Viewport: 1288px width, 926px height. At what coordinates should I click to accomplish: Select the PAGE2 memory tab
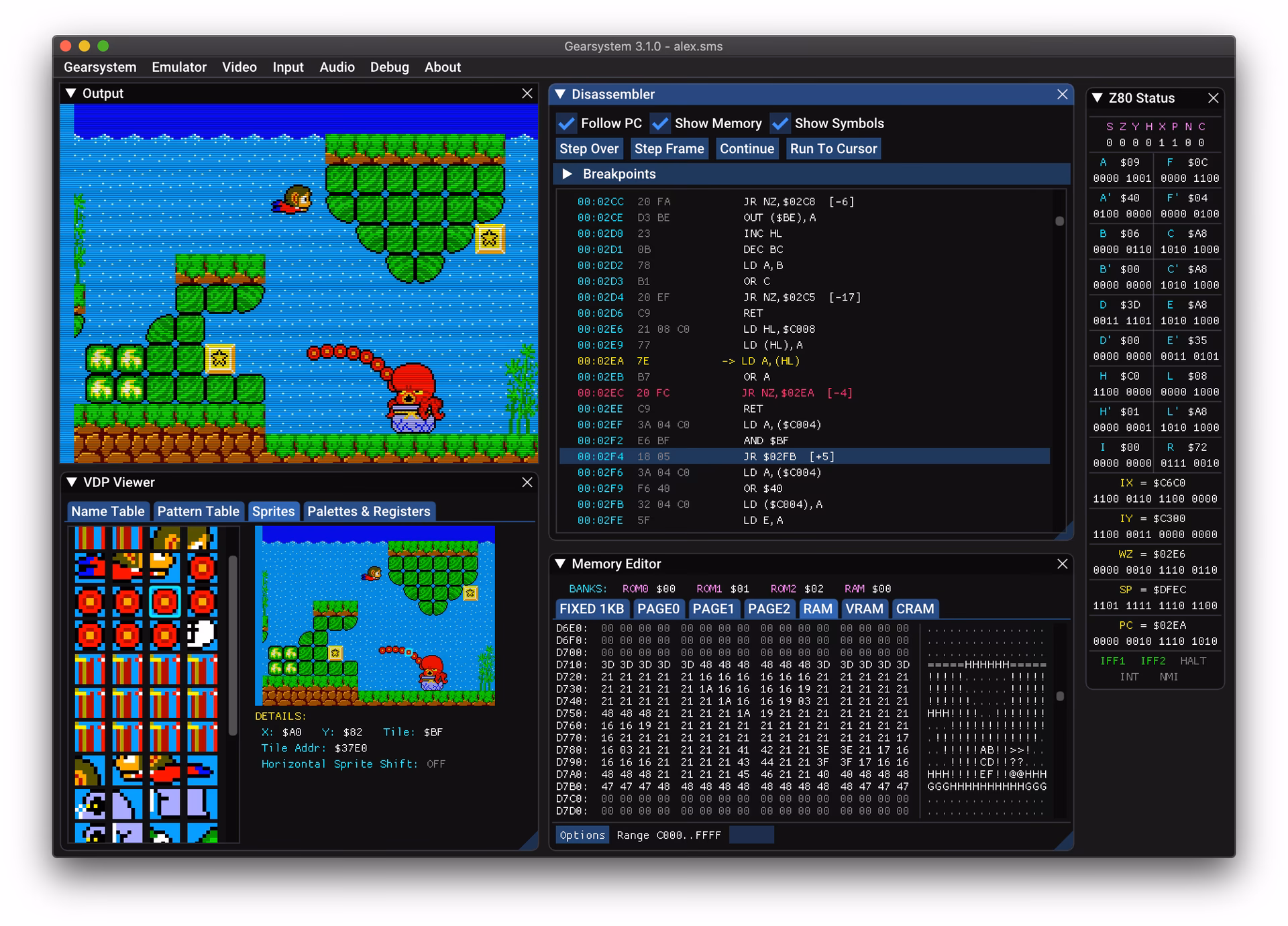pyautogui.click(x=769, y=609)
